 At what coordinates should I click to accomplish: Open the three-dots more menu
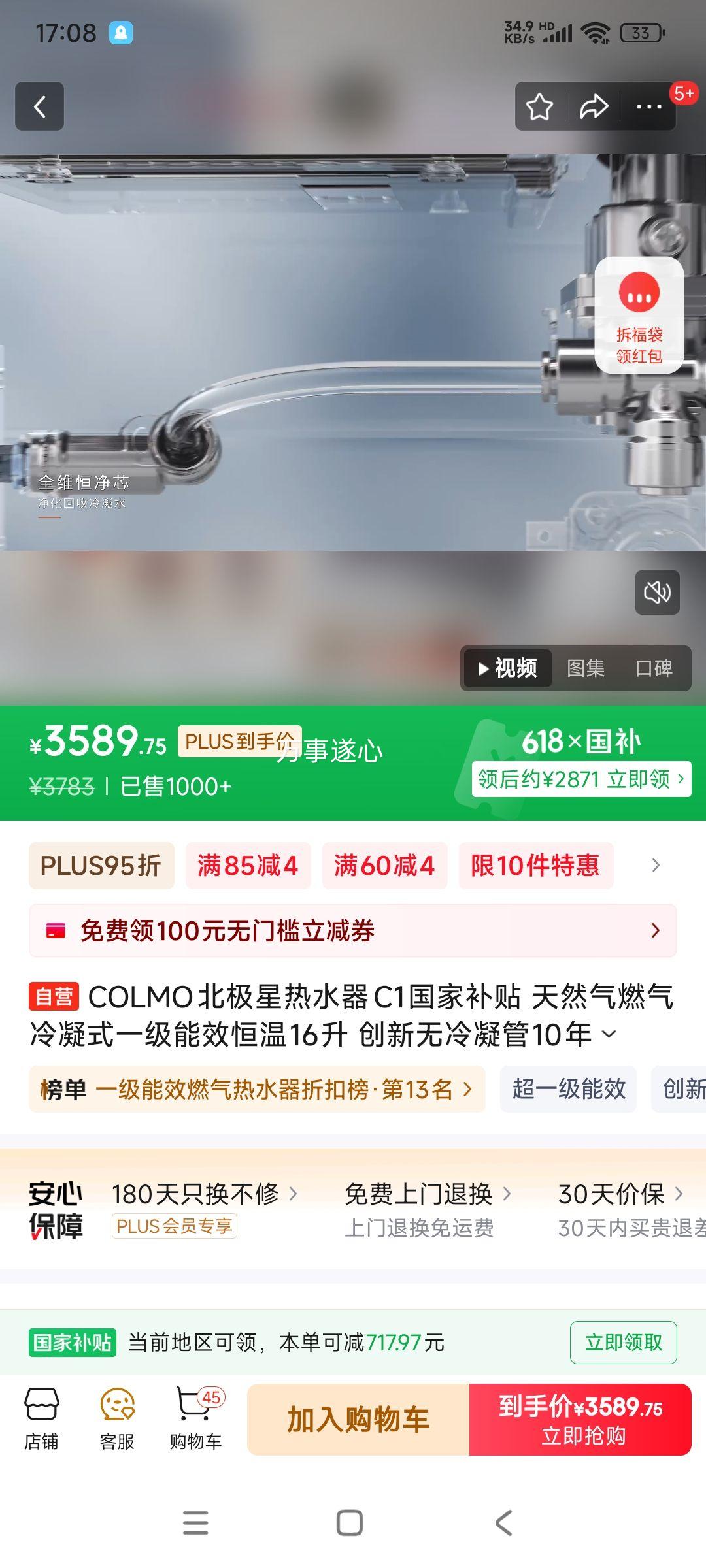tap(649, 106)
